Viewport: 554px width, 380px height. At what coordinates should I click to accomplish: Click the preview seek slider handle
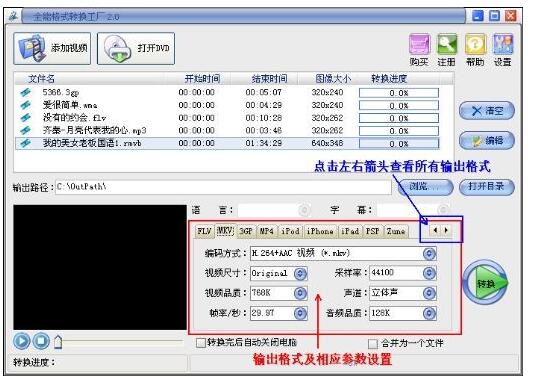pyautogui.click(x=58, y=342)
